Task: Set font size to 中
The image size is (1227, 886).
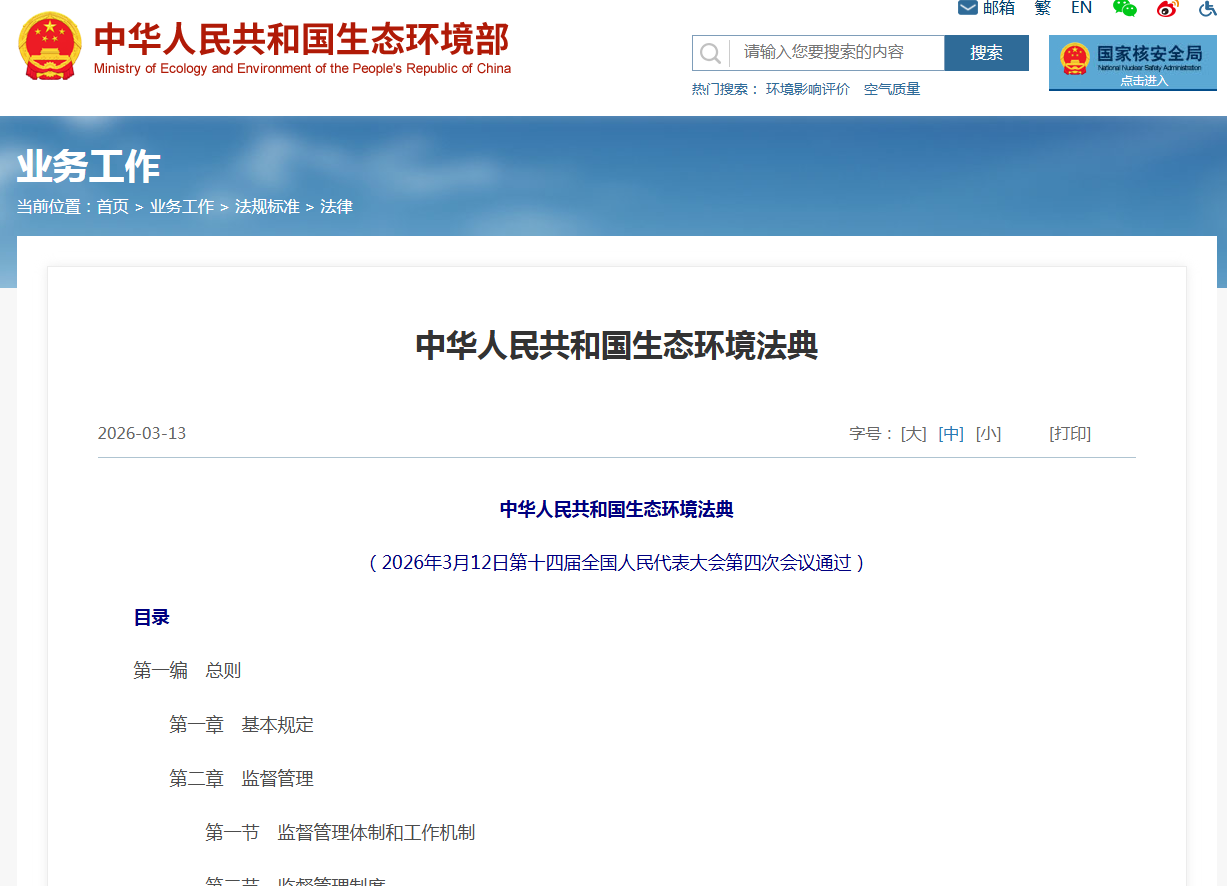Action: [951, 433]
